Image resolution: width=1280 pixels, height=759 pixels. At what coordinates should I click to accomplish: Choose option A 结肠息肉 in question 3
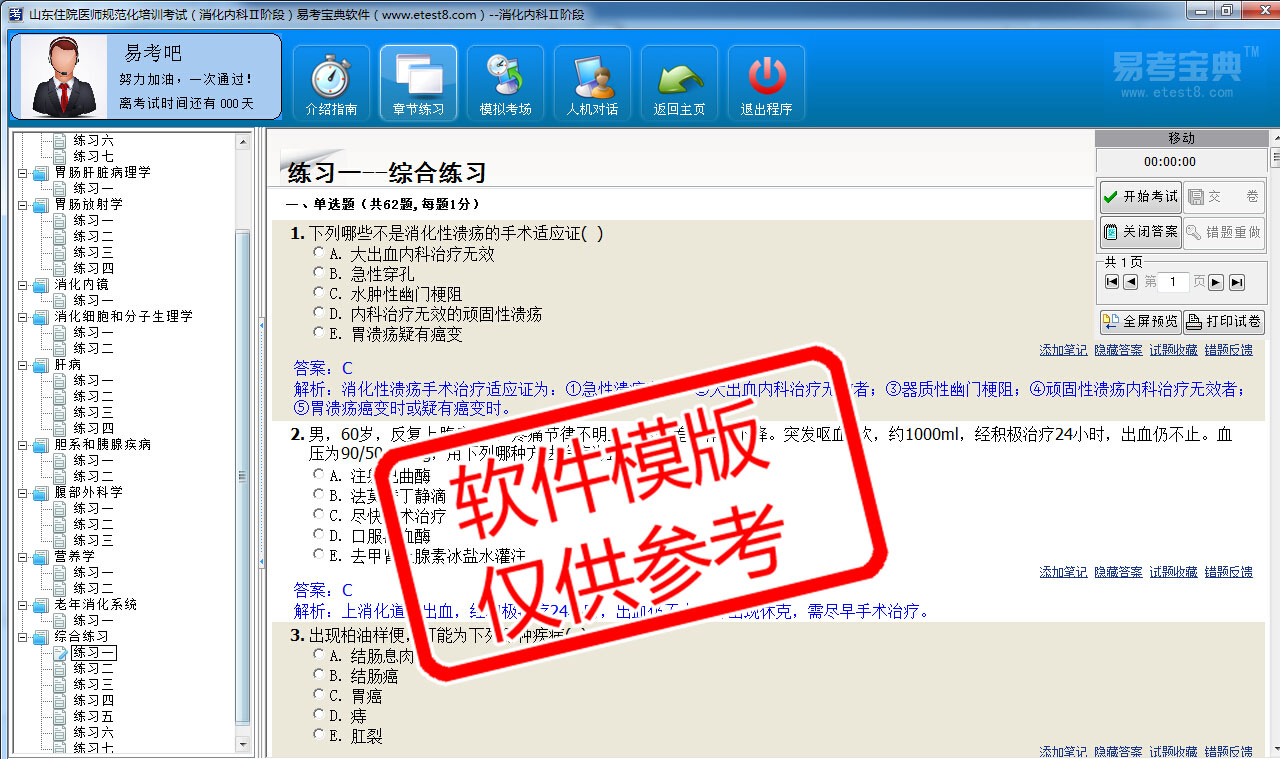click(x=319, y=655)
